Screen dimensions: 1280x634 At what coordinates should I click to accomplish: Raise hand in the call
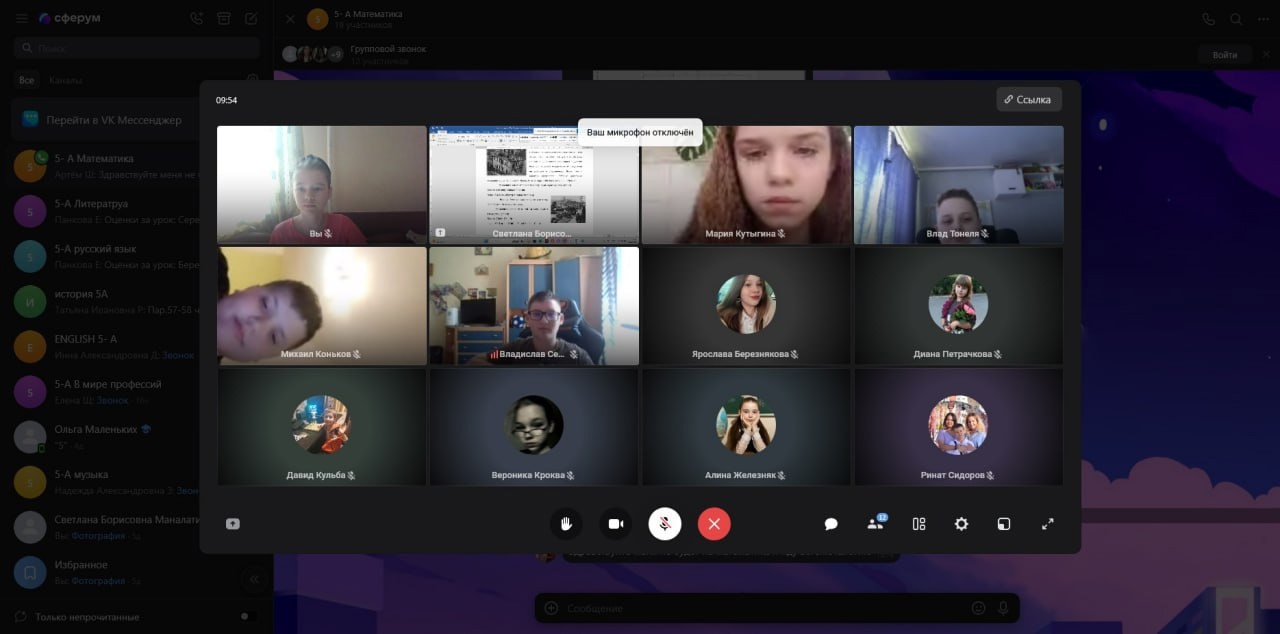566,524
